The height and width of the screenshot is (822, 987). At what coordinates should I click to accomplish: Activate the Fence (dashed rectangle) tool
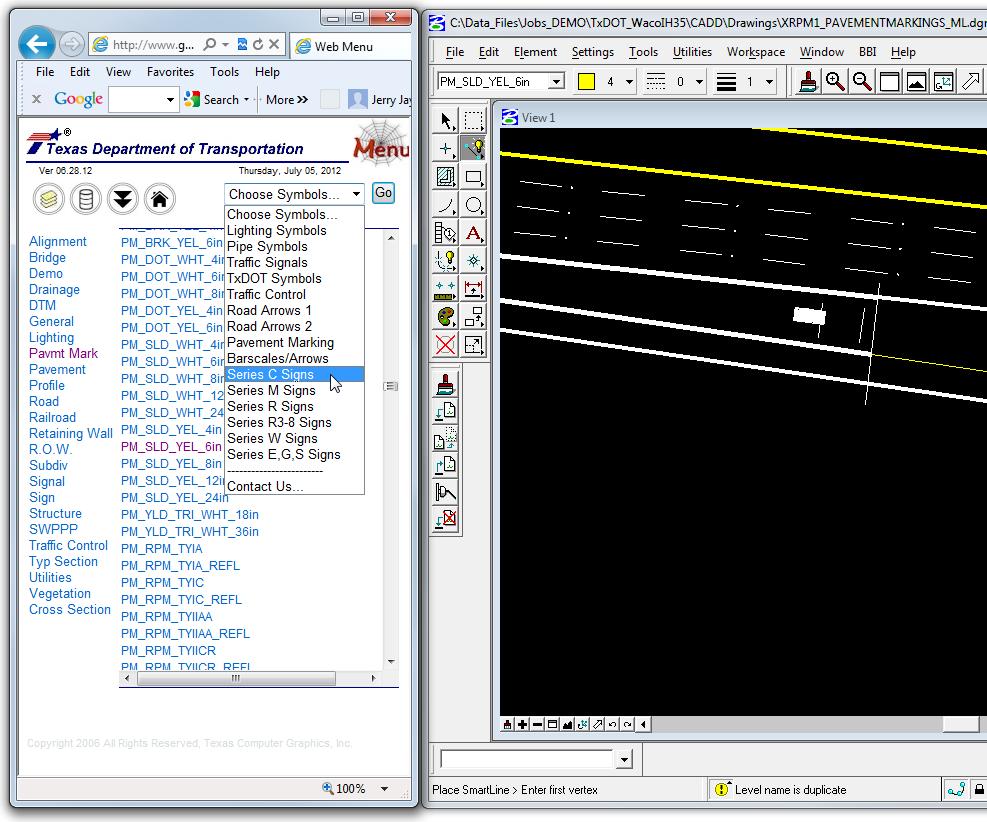pyautogui.click(x=473, y=121)
